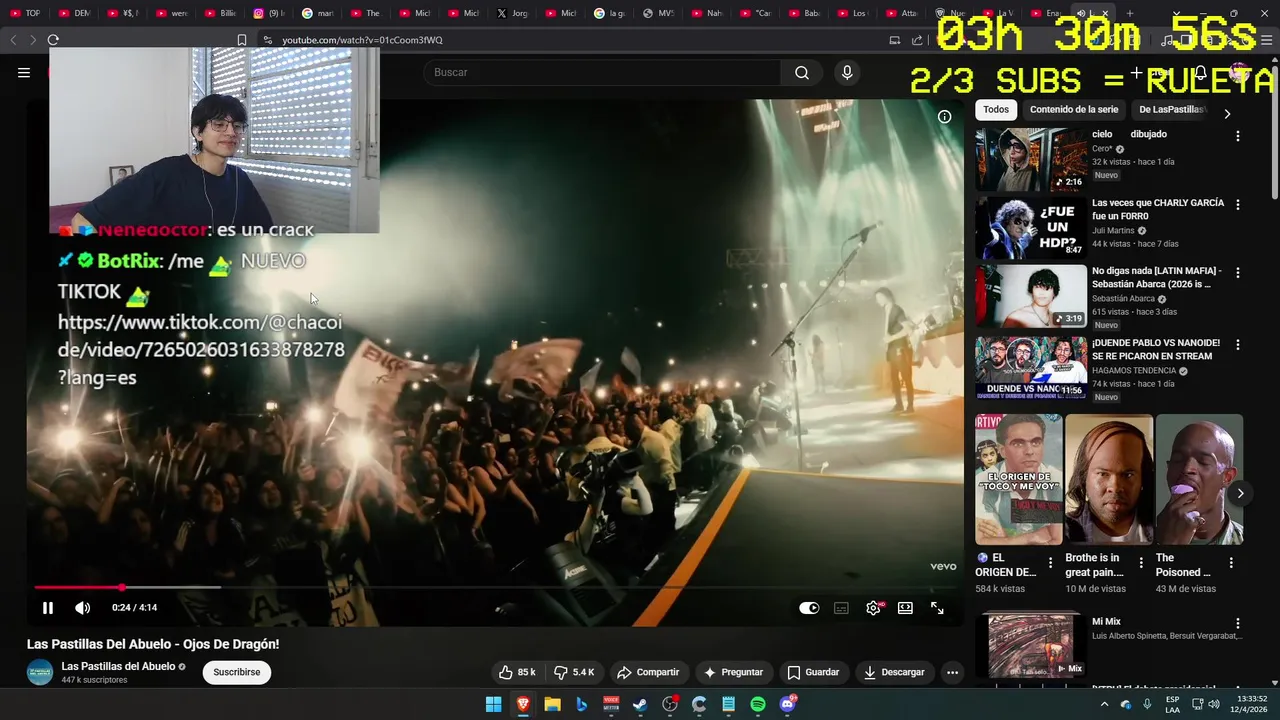Start voice search with microphone icon

847,72
